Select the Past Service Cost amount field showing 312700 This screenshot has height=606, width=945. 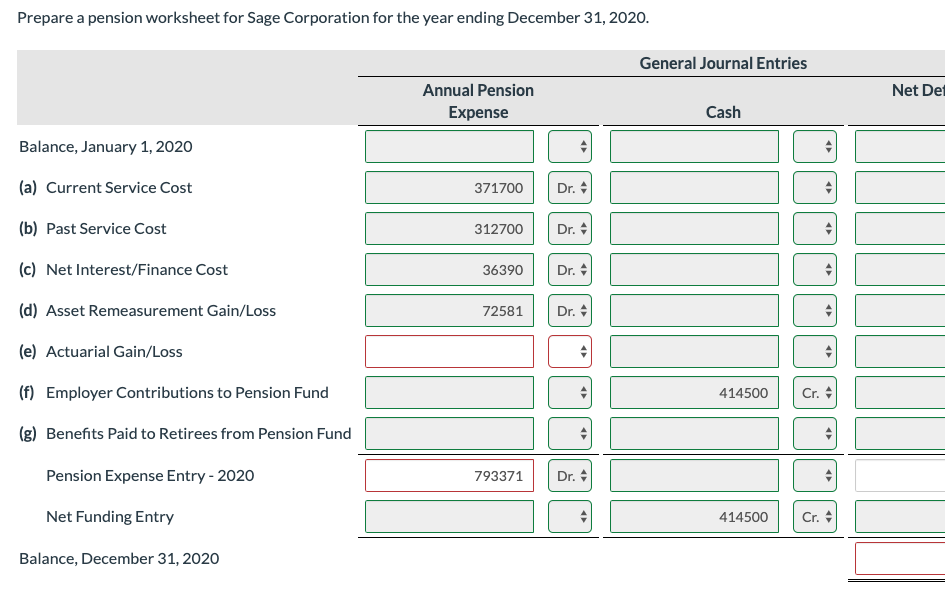[448, 228]
